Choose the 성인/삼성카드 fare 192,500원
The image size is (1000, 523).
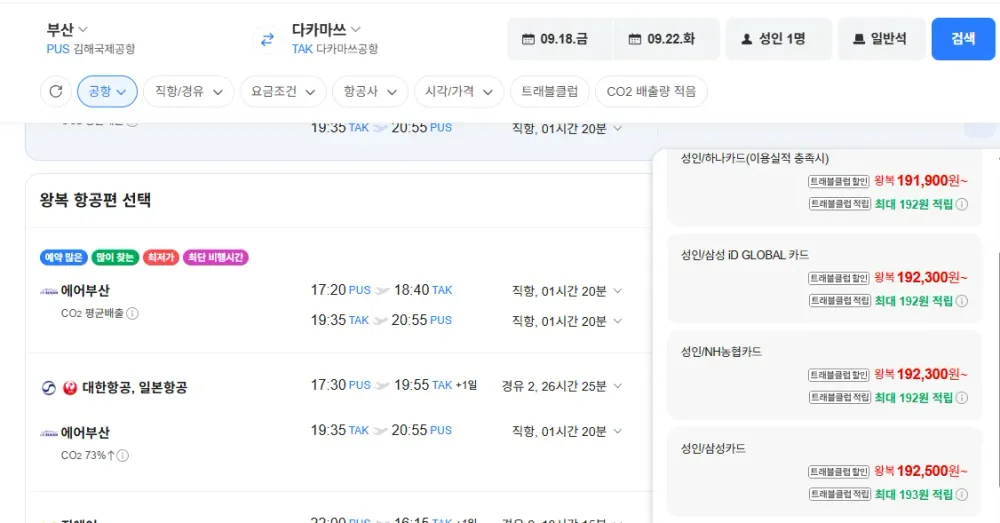click(824, 472)
